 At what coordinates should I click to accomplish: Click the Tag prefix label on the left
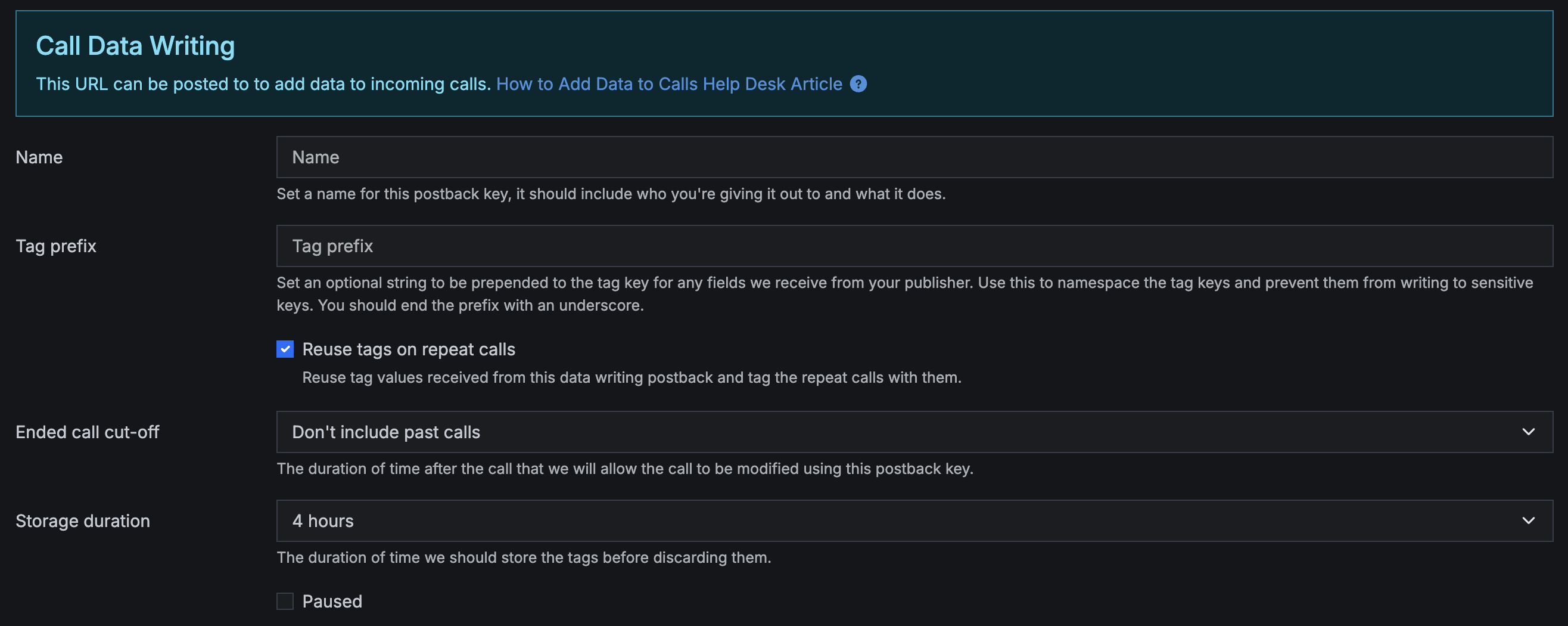56,246
